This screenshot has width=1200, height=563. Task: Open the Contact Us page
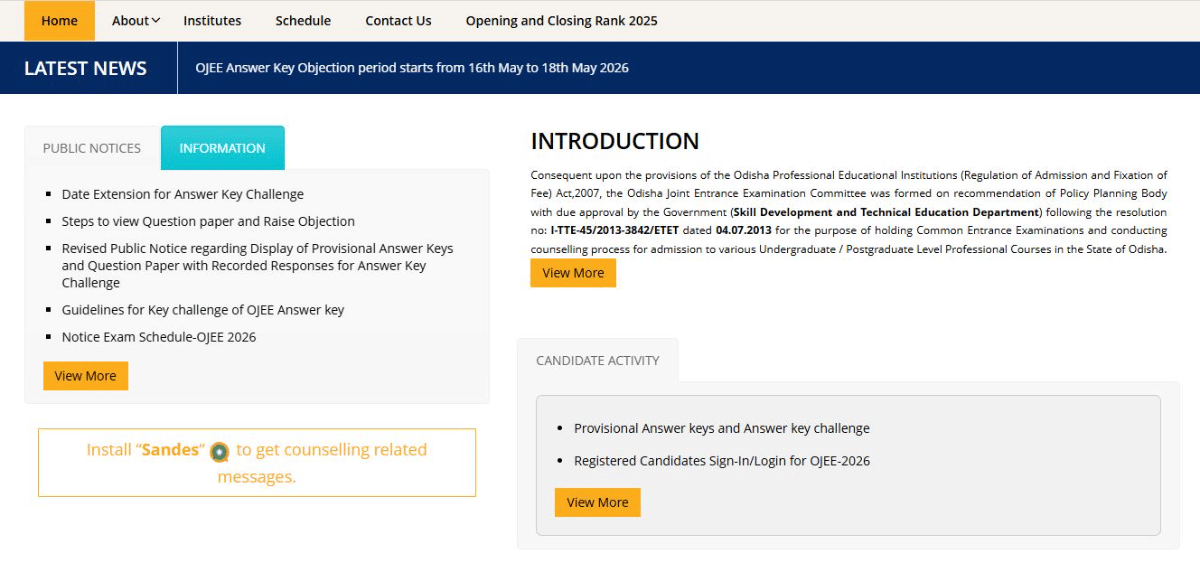coord(398,21)
